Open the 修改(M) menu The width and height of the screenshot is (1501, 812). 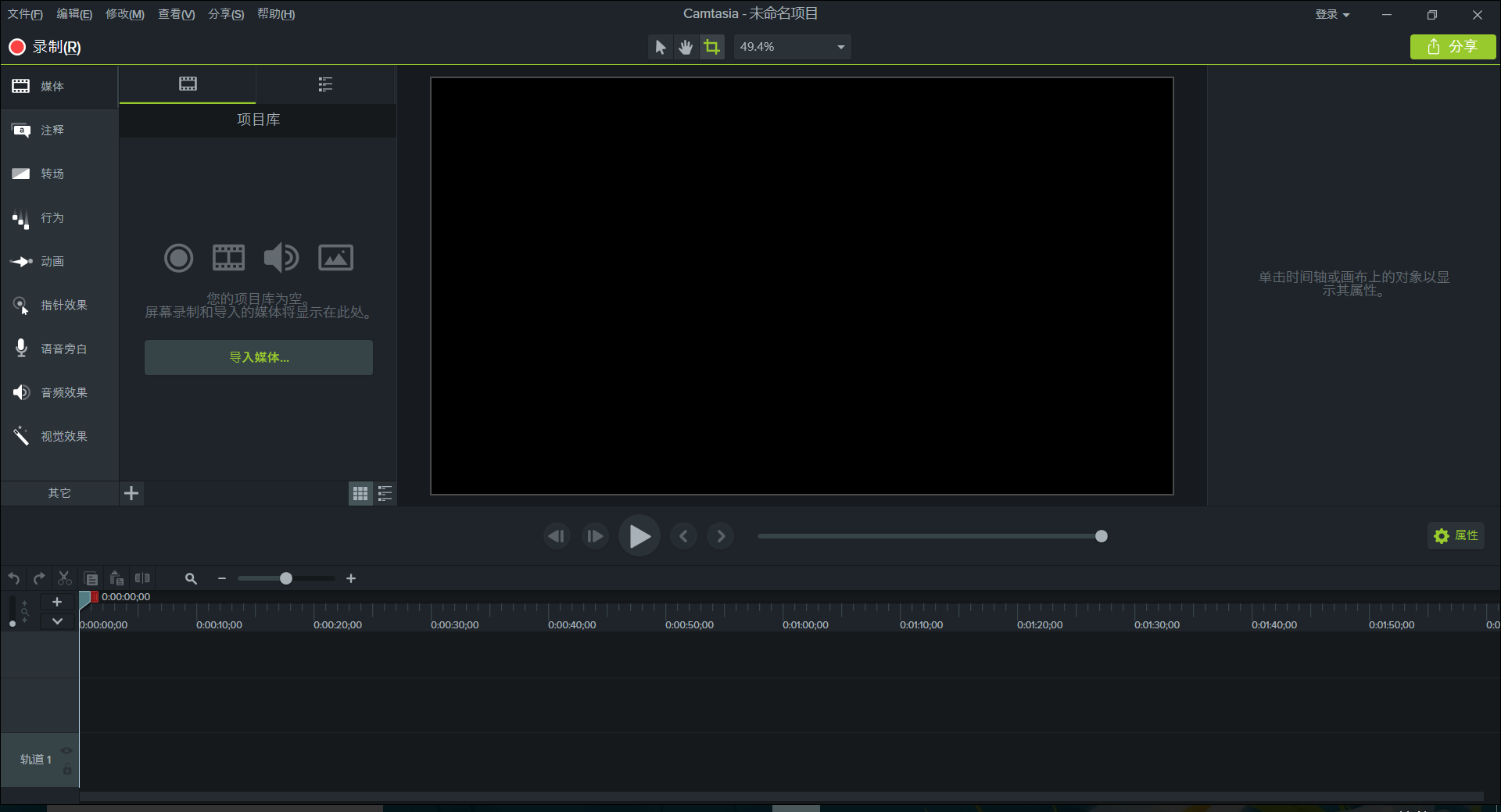[125, 14]
